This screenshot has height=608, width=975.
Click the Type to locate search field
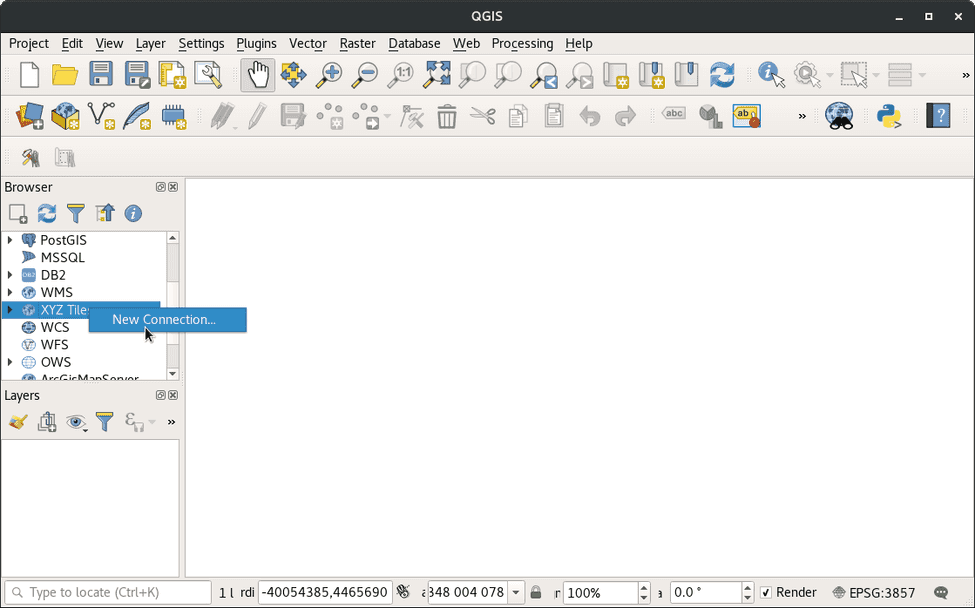tap(107, 592)
